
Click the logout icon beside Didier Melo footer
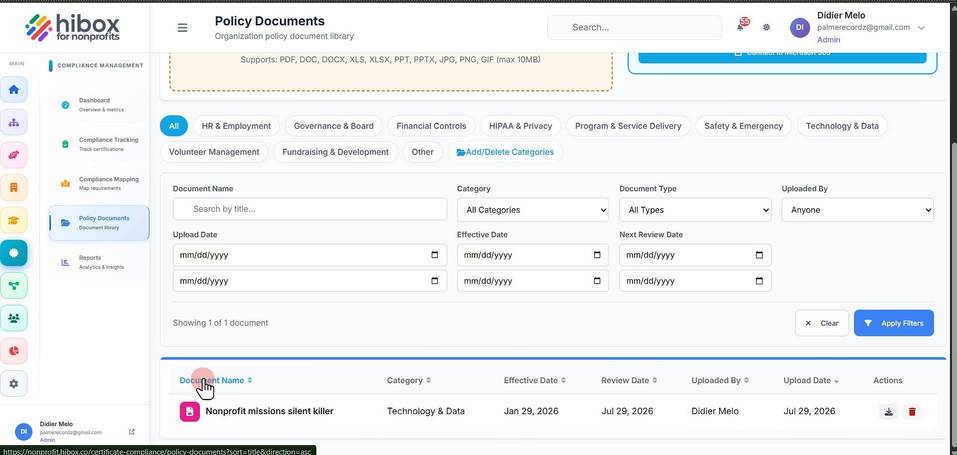click(x=132, y=432)
